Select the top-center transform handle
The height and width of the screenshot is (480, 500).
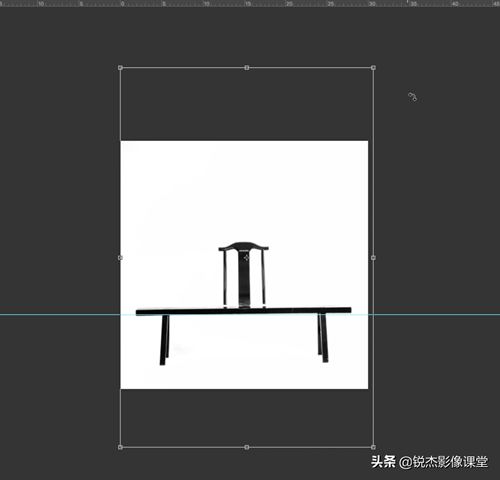247,68
